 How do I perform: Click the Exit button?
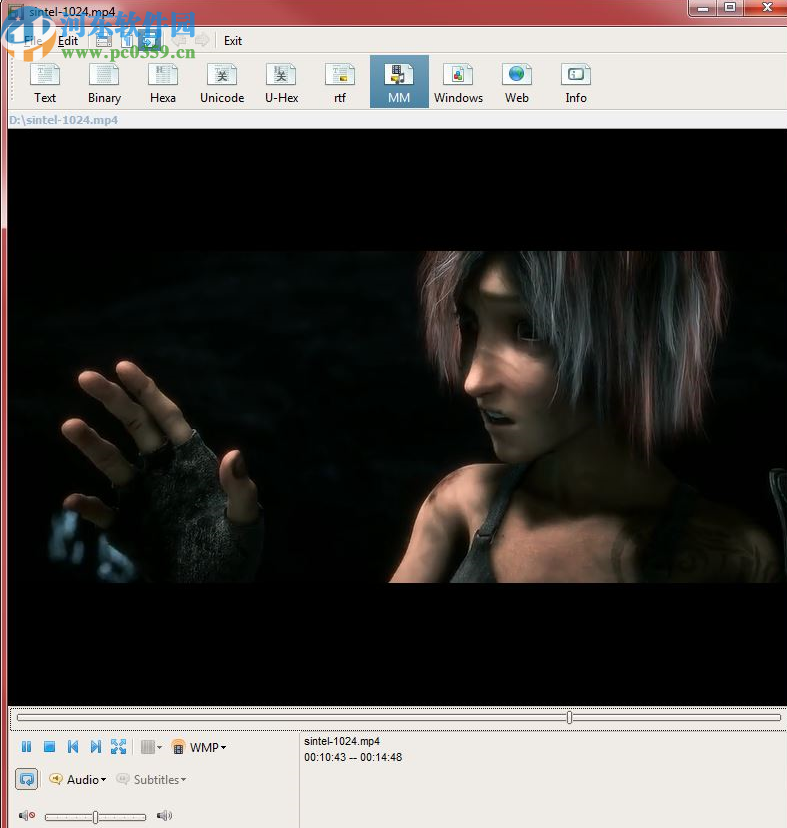pos(233,41)
